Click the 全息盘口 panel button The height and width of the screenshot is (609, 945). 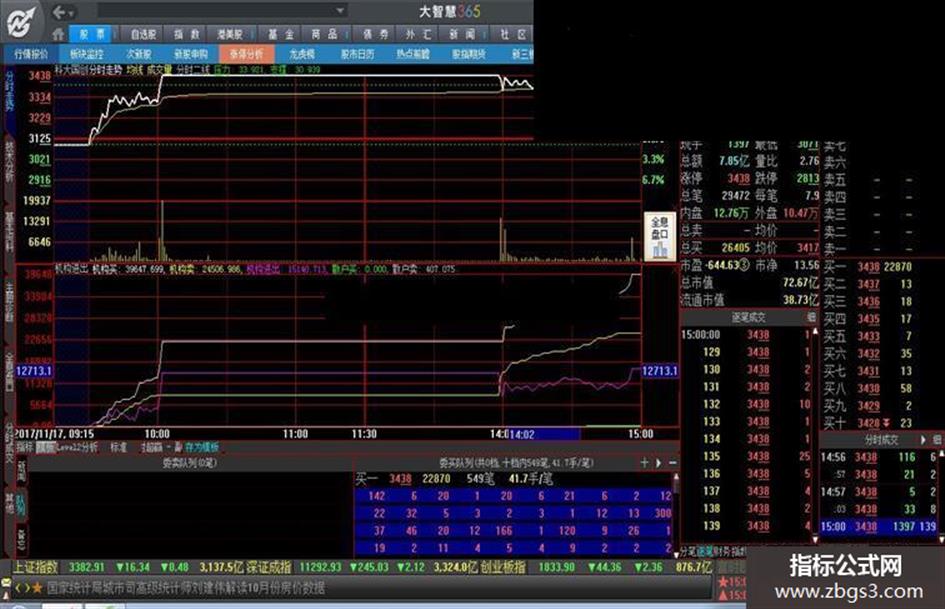(660, 236)
